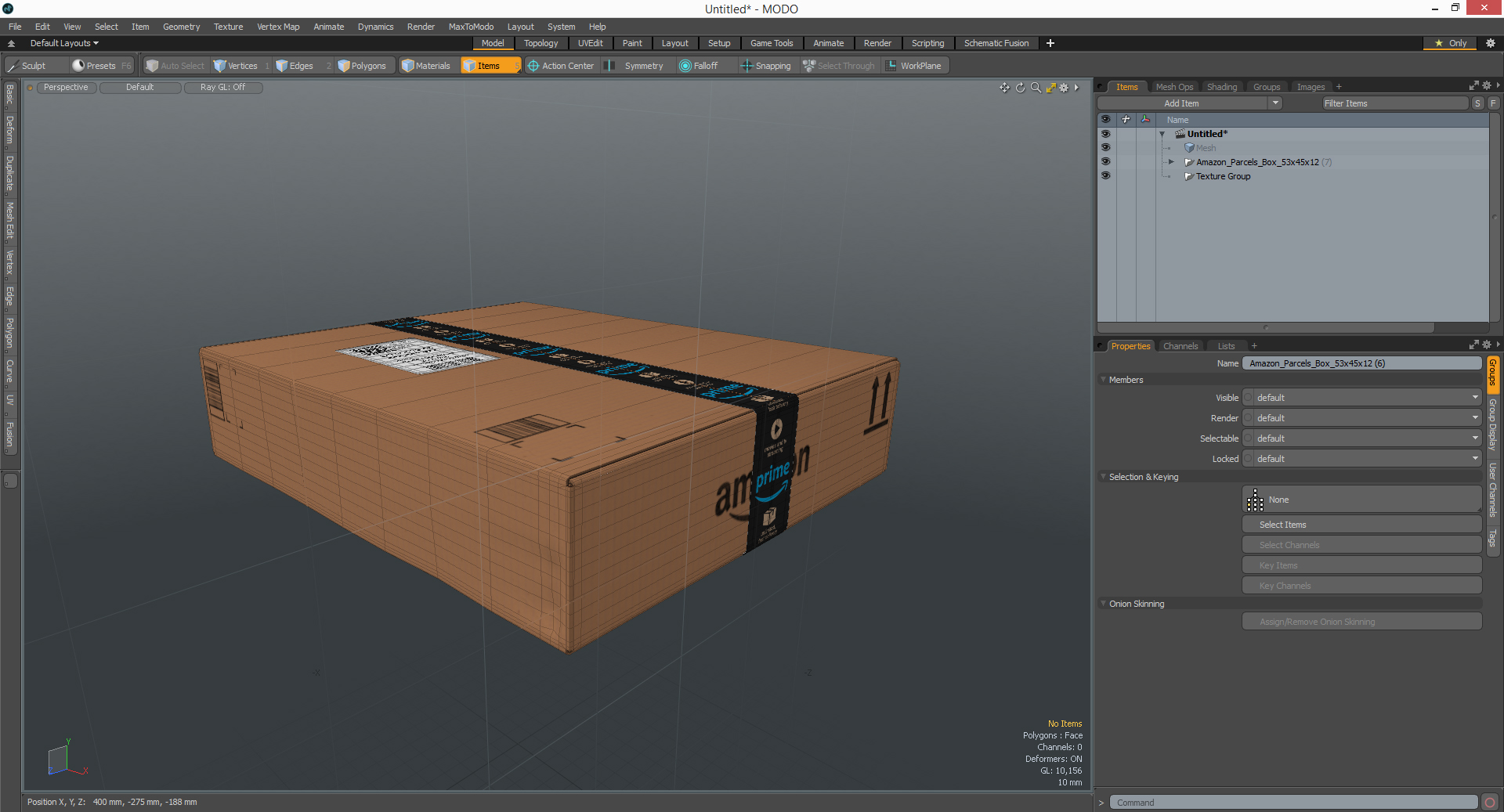The width and height of the screenshot is (1504, 812).
Task: Open the Selectable dropdown
Action: point(1362,438)
